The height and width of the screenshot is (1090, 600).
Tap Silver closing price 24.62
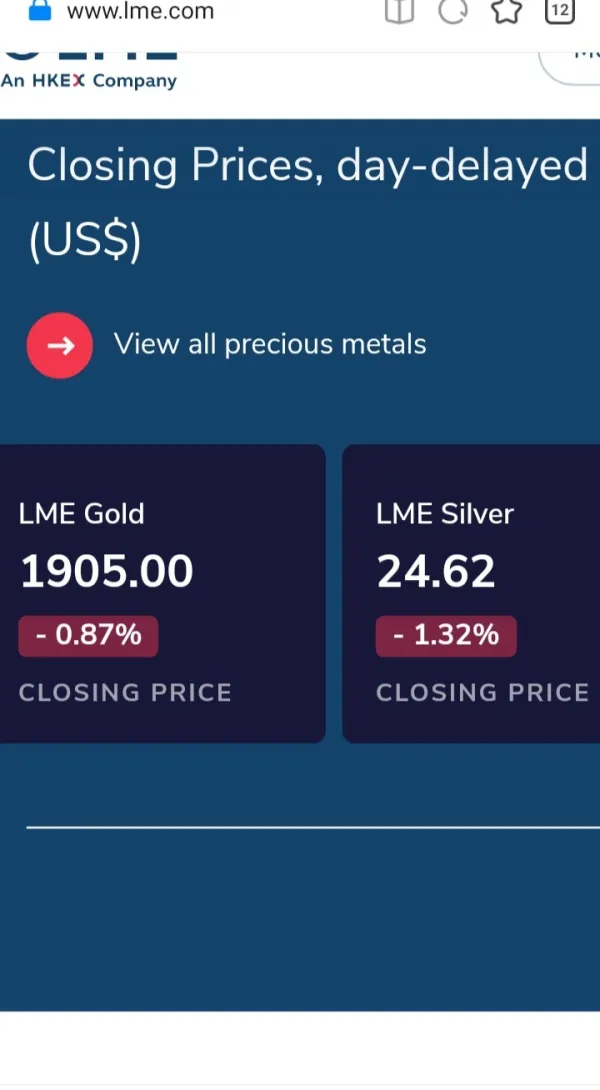[x=436, y=572]
